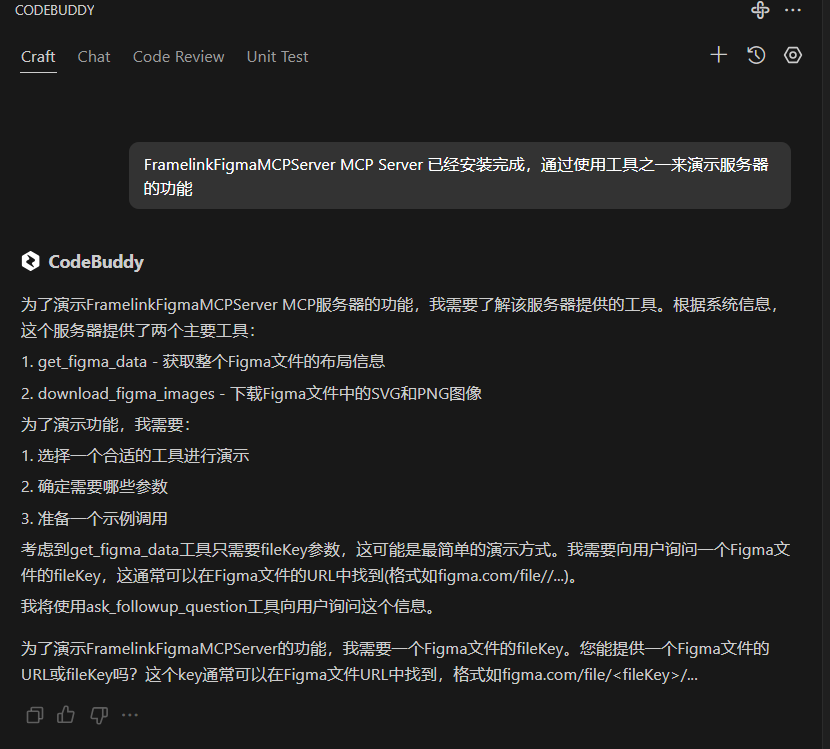
Task: Switch to the Unit Test tab
Action: 277,57
